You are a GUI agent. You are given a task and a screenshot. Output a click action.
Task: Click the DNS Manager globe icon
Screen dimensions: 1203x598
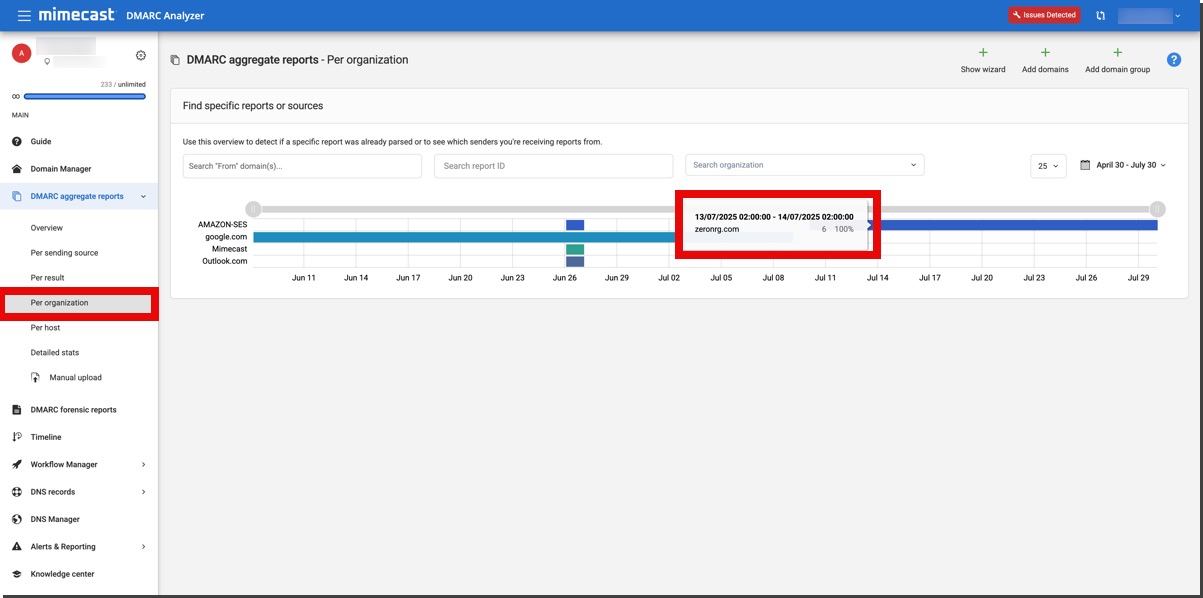coord(17,519)
